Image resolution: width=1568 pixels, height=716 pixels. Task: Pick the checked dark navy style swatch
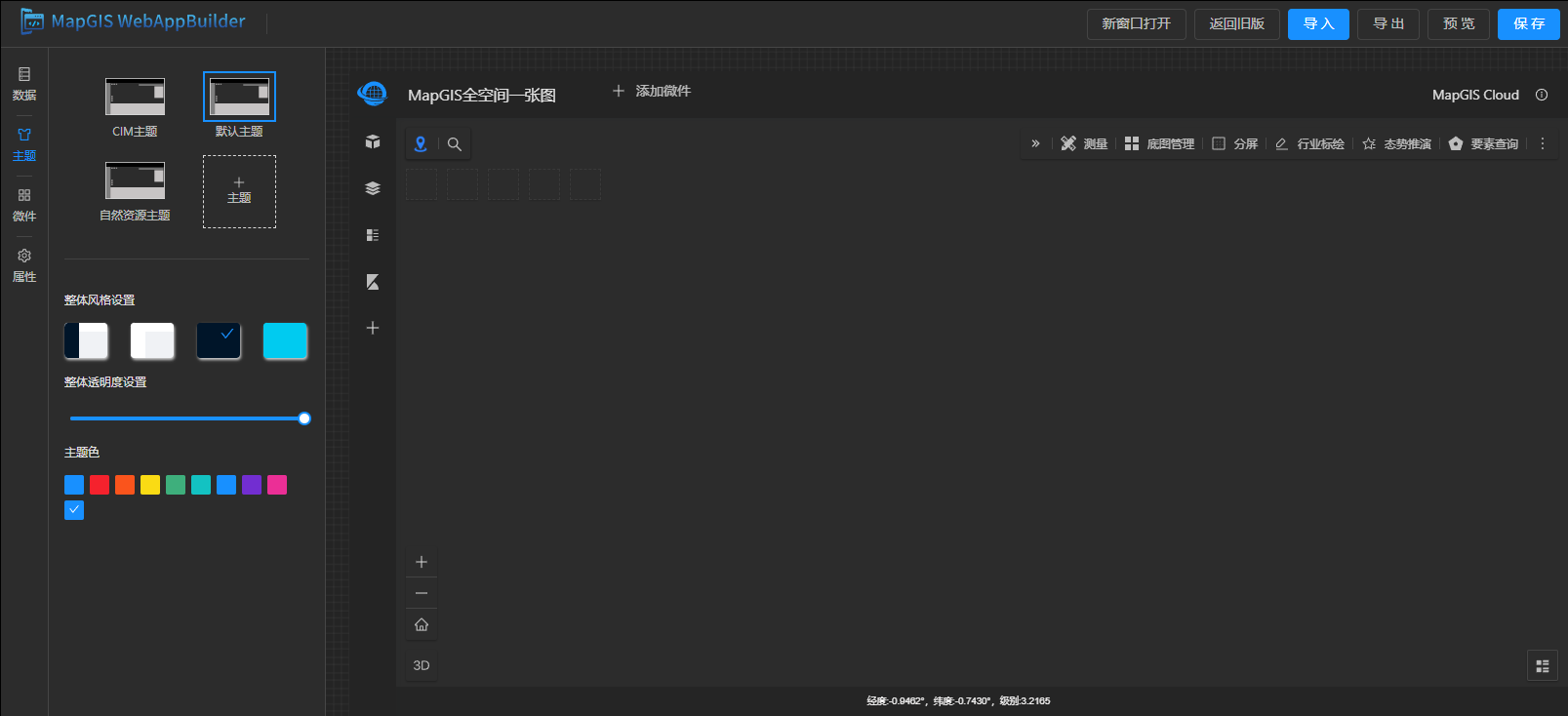[x=219, y=341]
